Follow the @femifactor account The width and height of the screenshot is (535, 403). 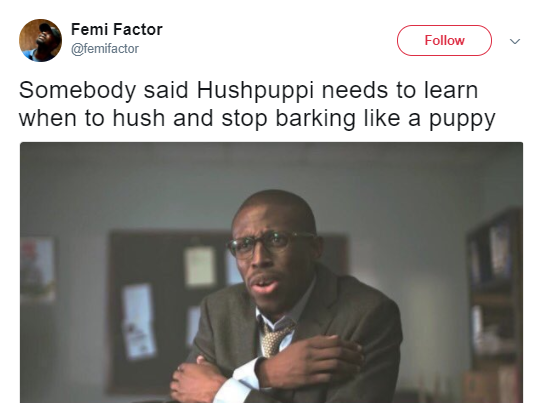point(444,40)
